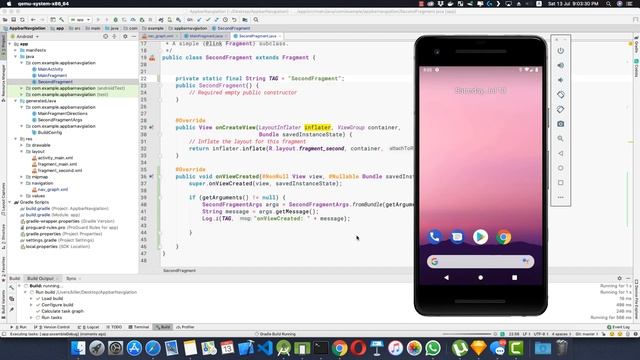Viewport: 640px width, 360px height.
Task: Click the Make Project hammer icon
Action: tap(62, 20)
